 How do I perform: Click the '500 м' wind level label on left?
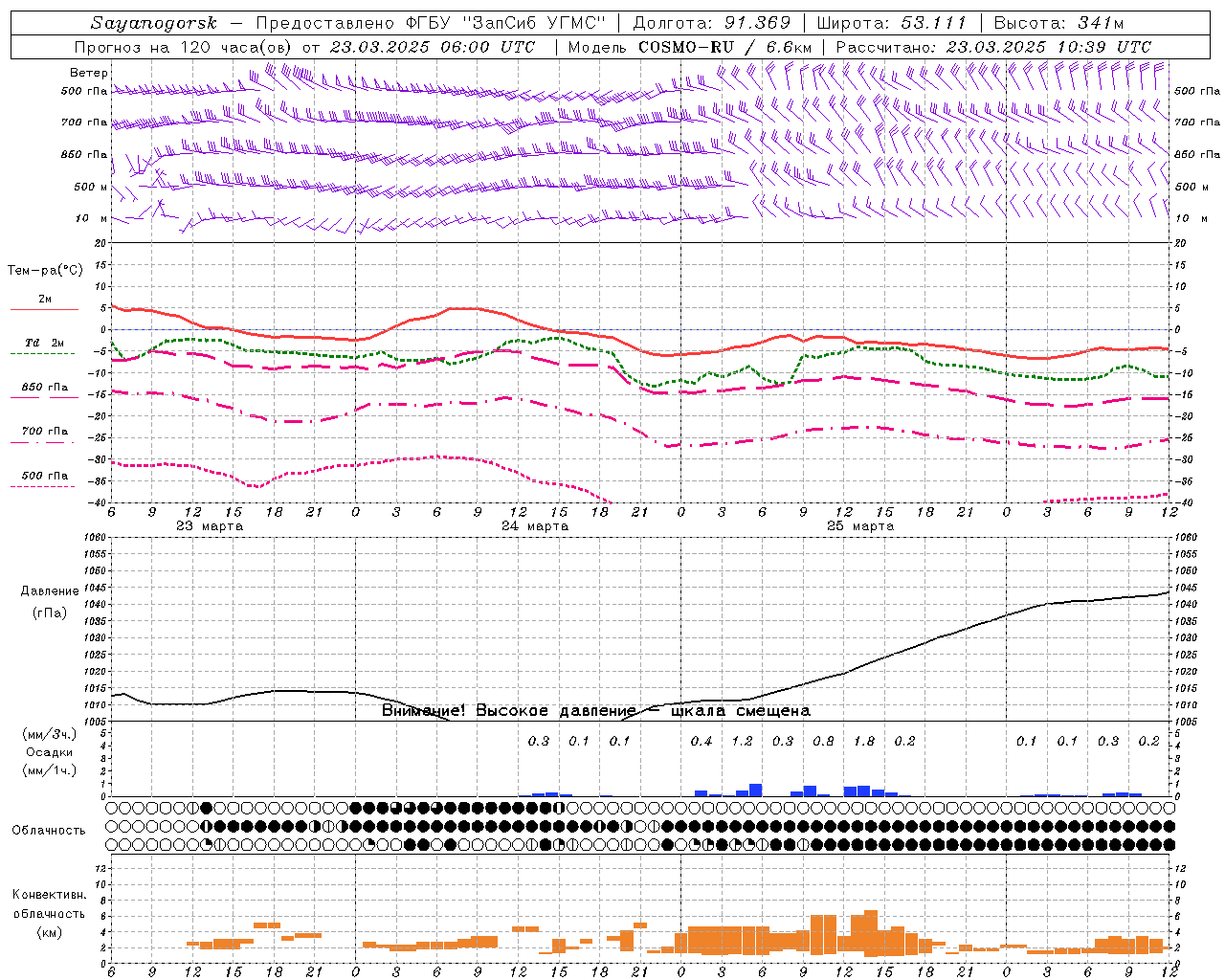click(91, 187)
